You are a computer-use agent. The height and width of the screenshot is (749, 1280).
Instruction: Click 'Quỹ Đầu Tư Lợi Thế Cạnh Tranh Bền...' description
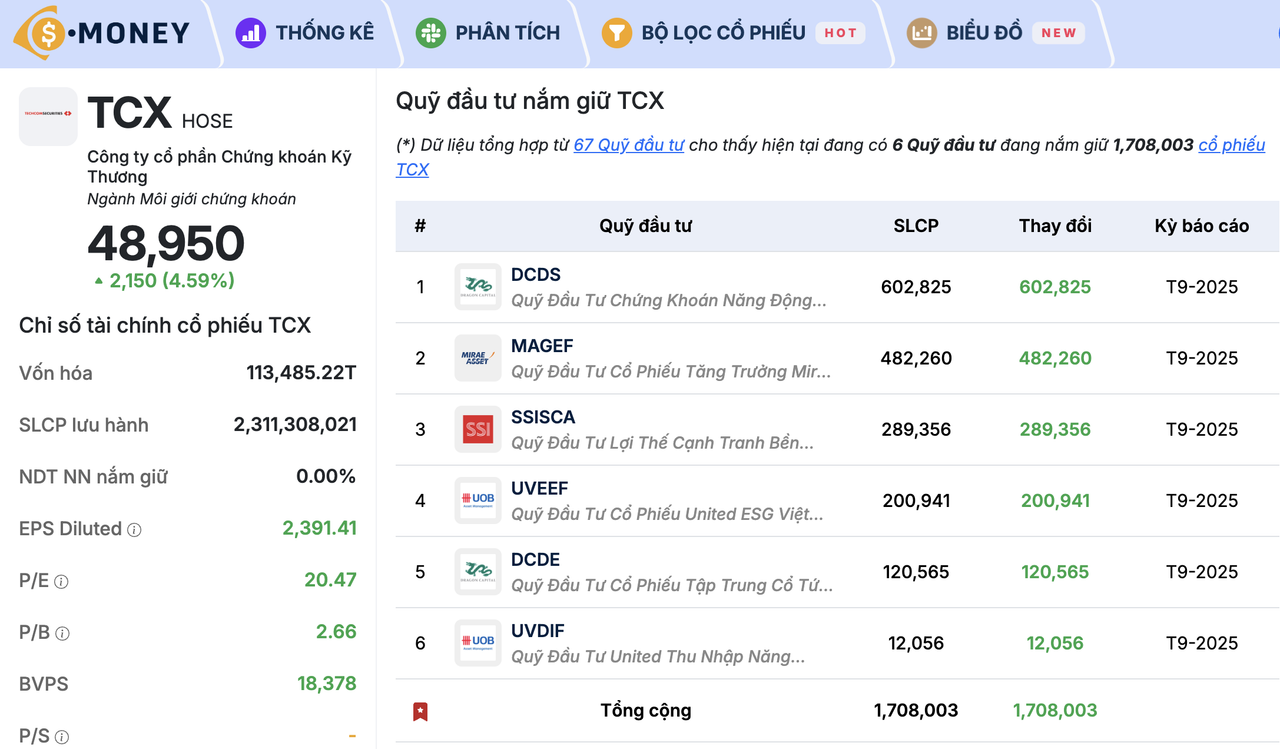pos(662,443)
